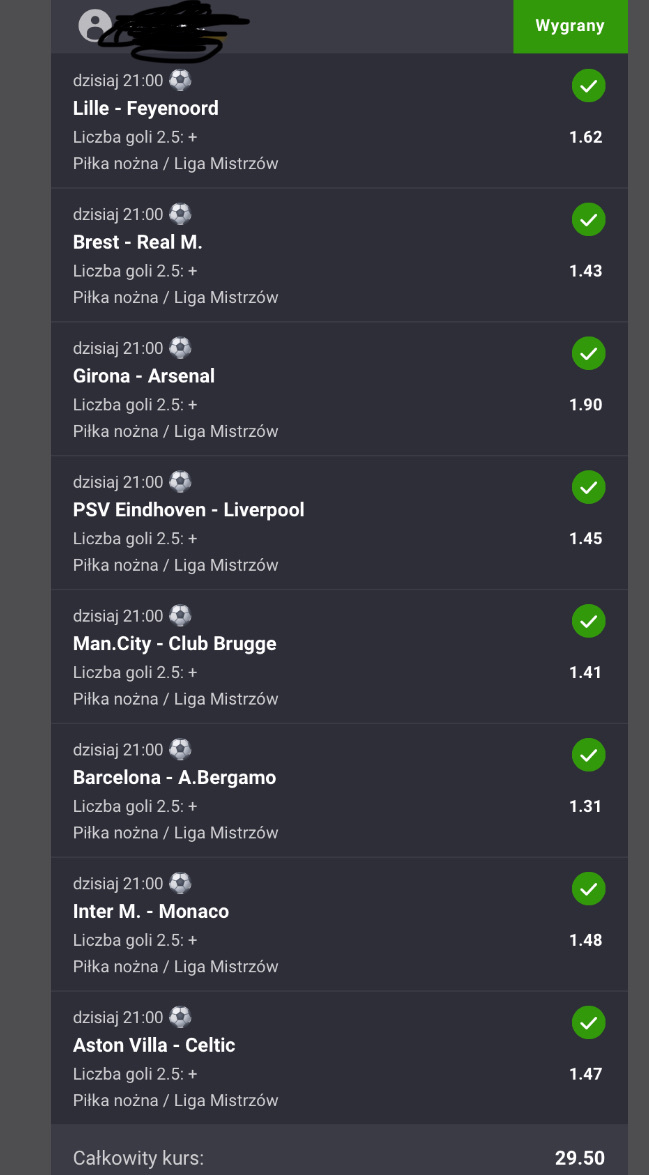The height and width of the screenshot is (1175, 649).
Task: Open the Girona - Arsenal match
Action: (x=144, y=376)
